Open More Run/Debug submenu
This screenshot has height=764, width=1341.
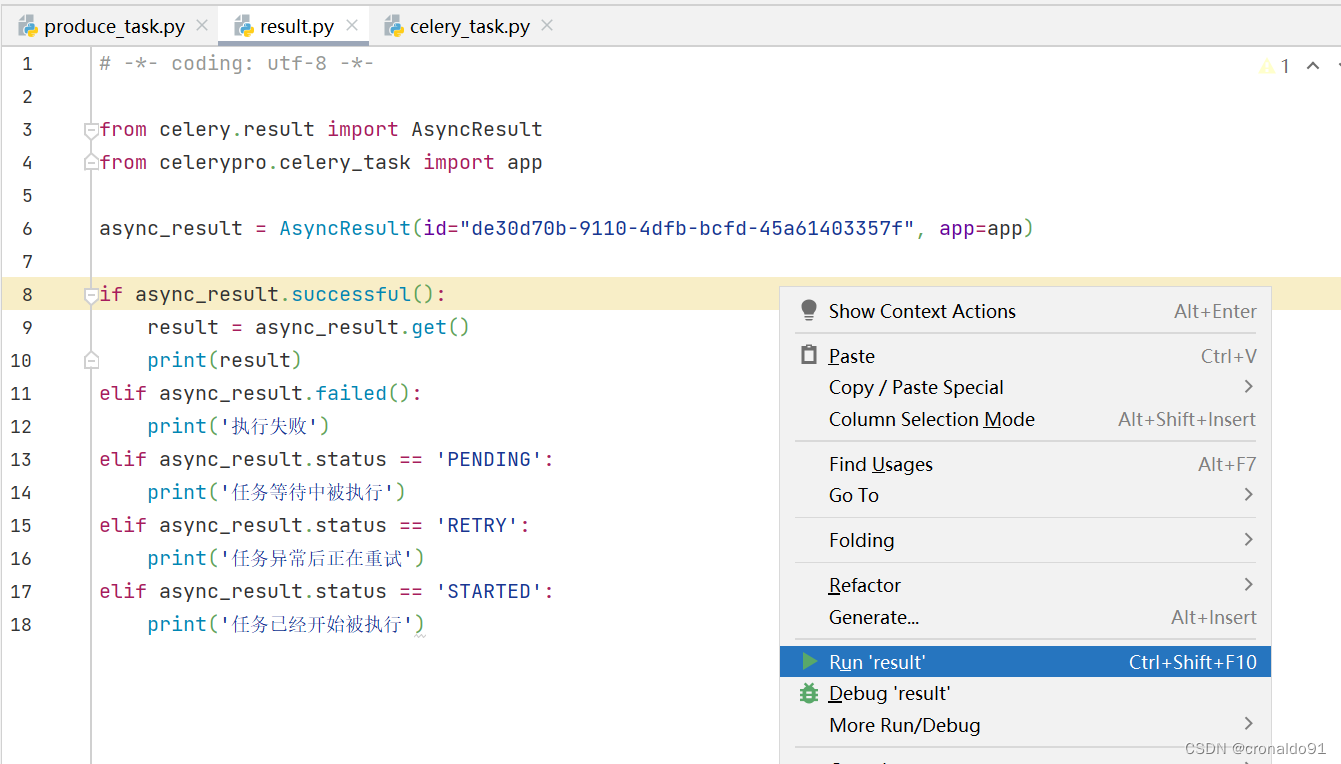[1025, 725]
